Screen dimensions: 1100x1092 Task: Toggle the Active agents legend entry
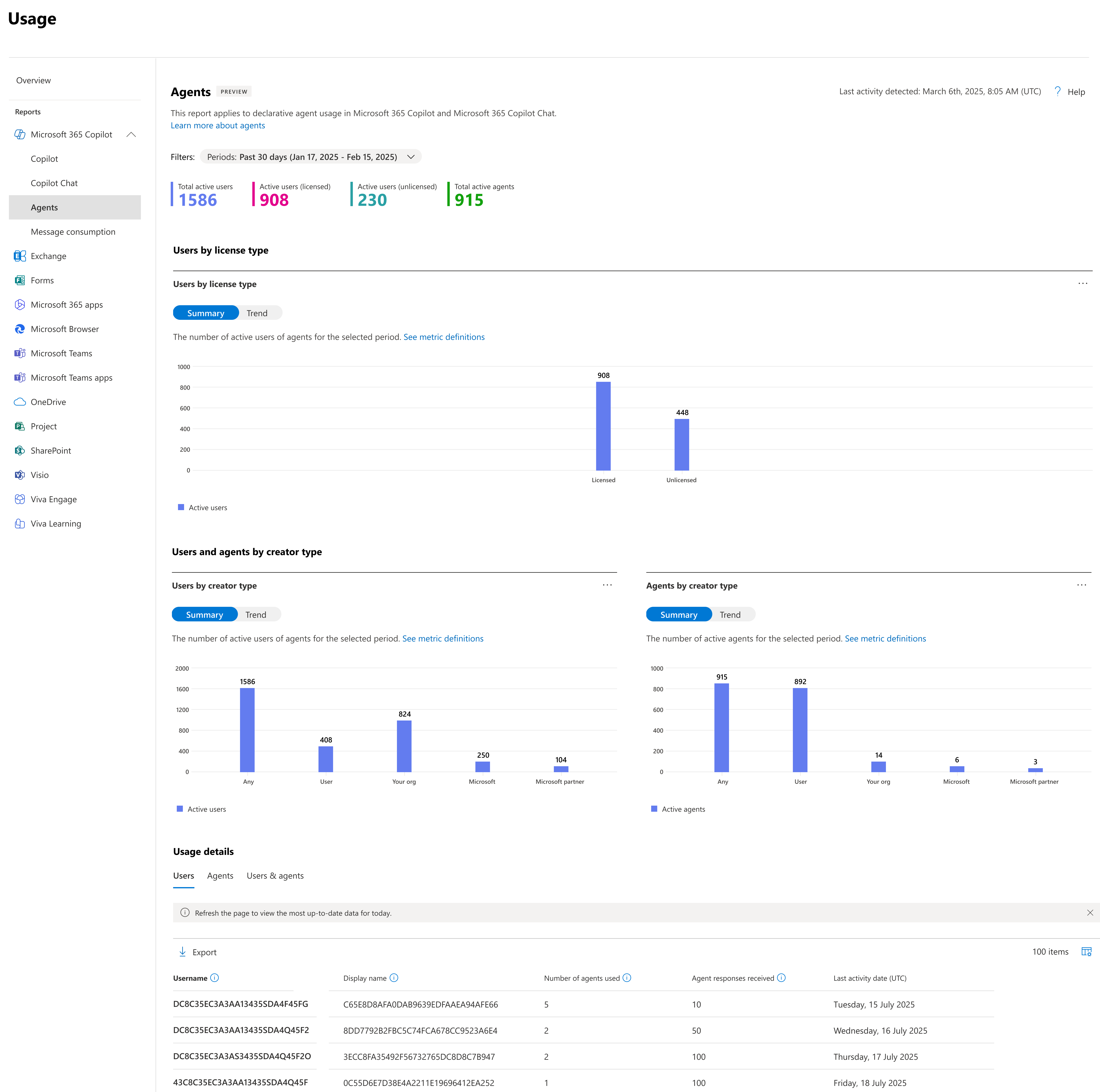[x=678, y=809]
